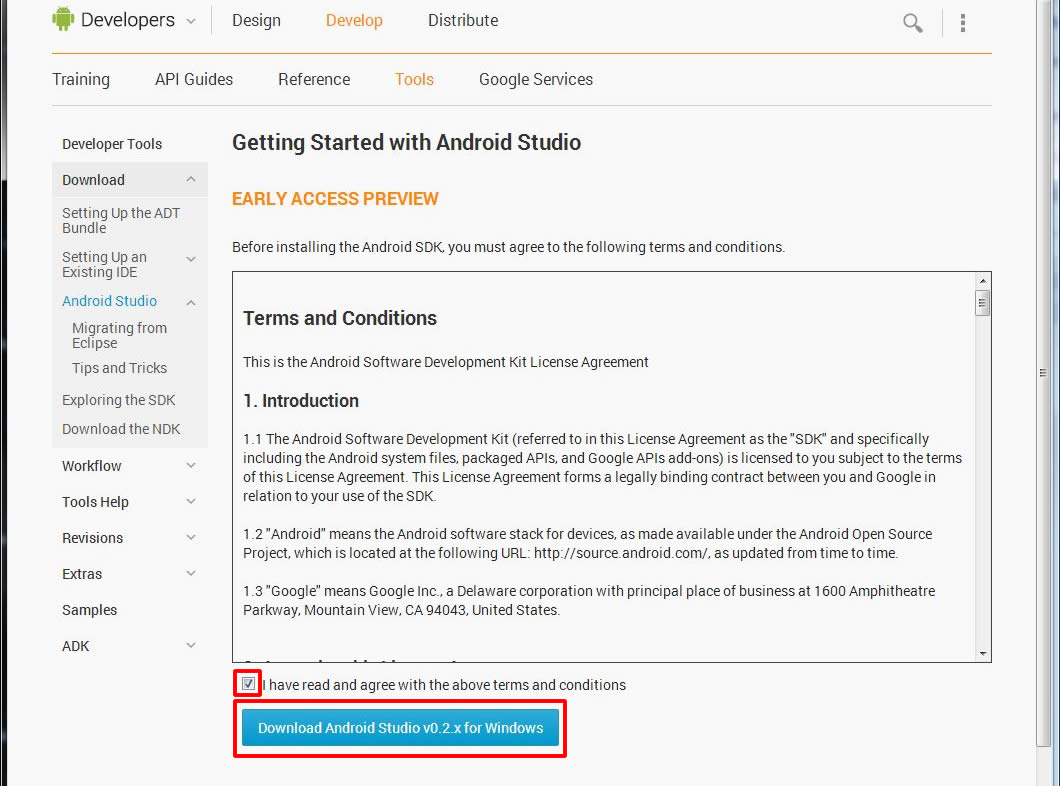The width and height of the screenshot is (1060, 786).
Task: Uncheck the agree to terms checkbox
Action: pos(248,683)
